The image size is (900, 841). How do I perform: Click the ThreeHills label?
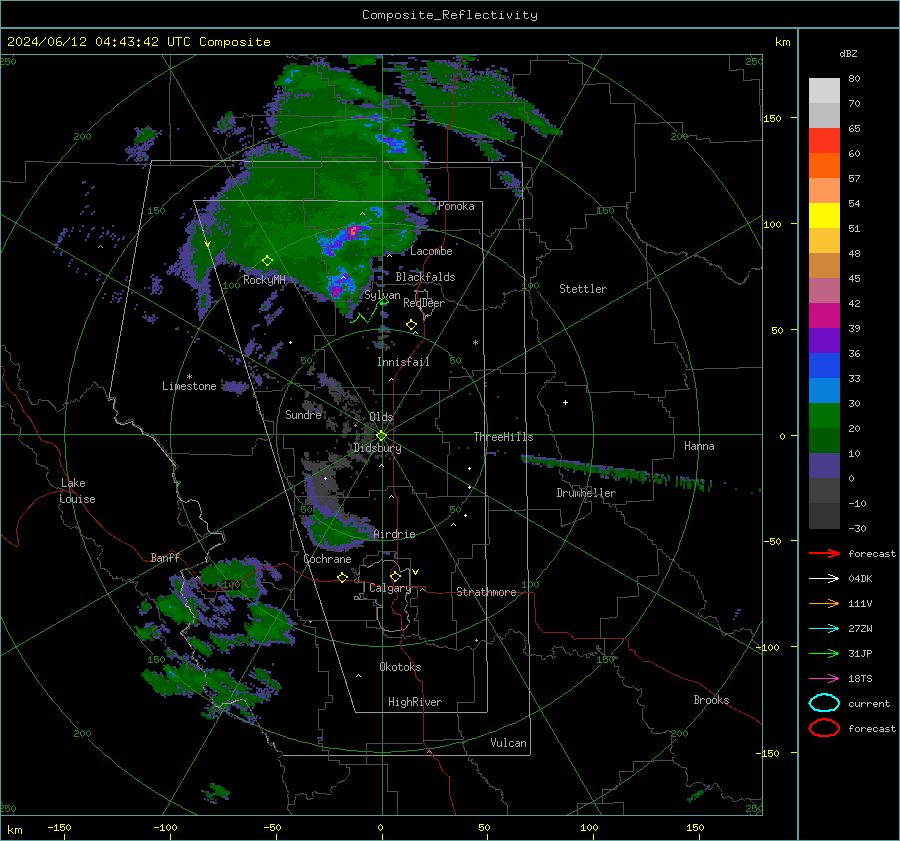point(503,437)
